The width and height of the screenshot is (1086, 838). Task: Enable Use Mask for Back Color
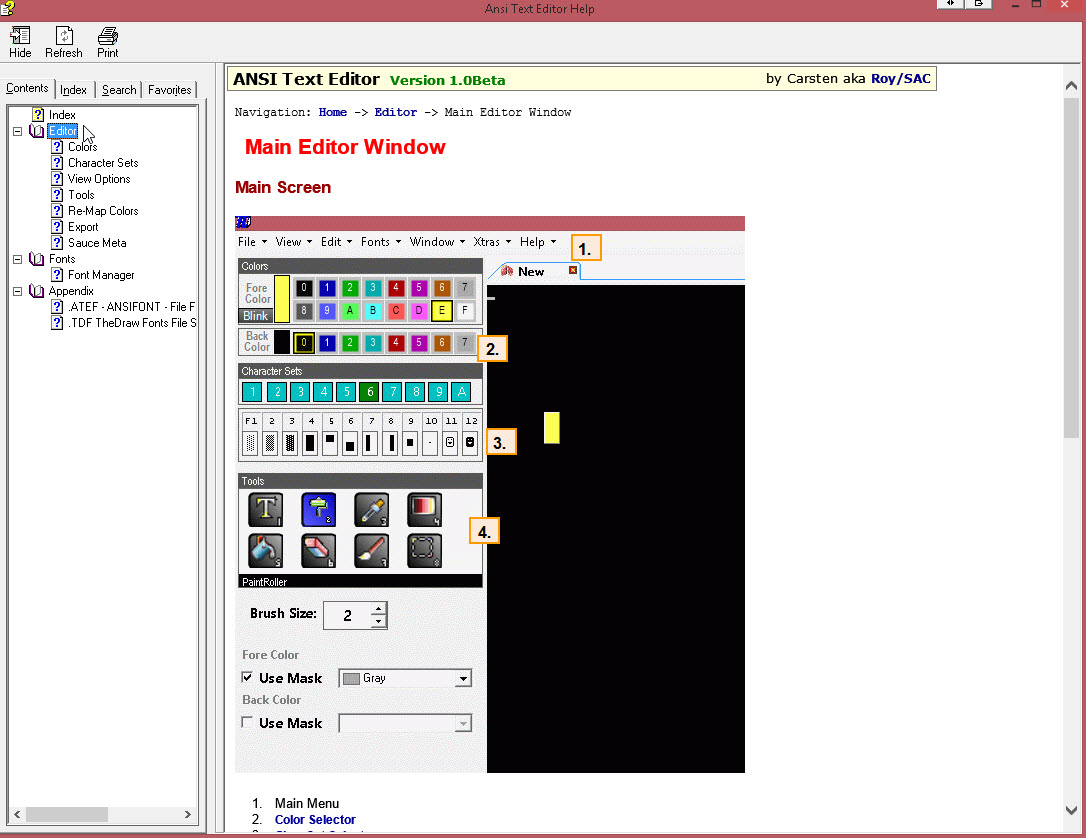coord(247,722)
